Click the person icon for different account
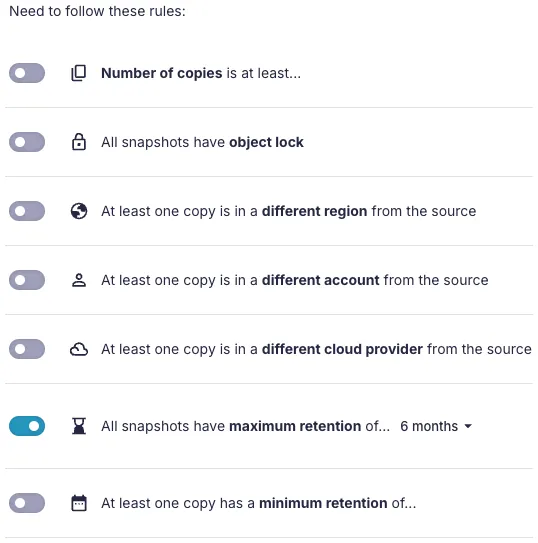The width and height of the screenshot is (538, 543). (x=79, y=280)
